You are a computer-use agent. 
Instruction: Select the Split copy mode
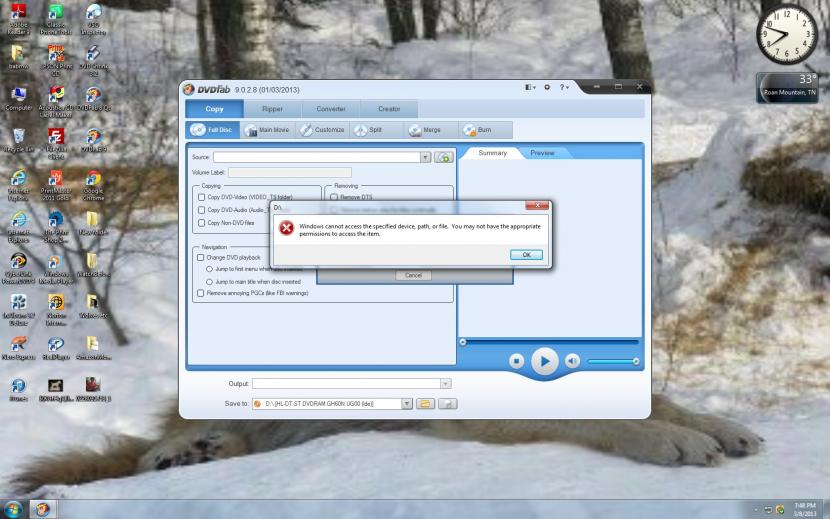point(376,130)
